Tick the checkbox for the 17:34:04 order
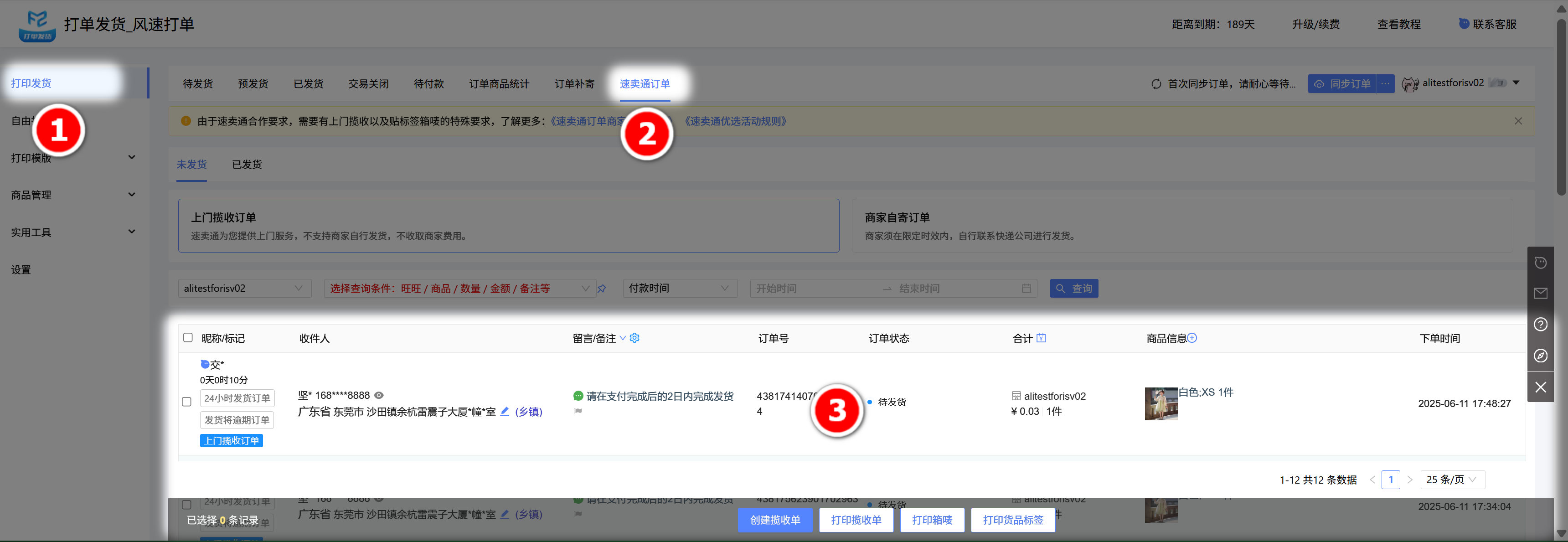This screenshot has height=542, width=1568. 187,505
